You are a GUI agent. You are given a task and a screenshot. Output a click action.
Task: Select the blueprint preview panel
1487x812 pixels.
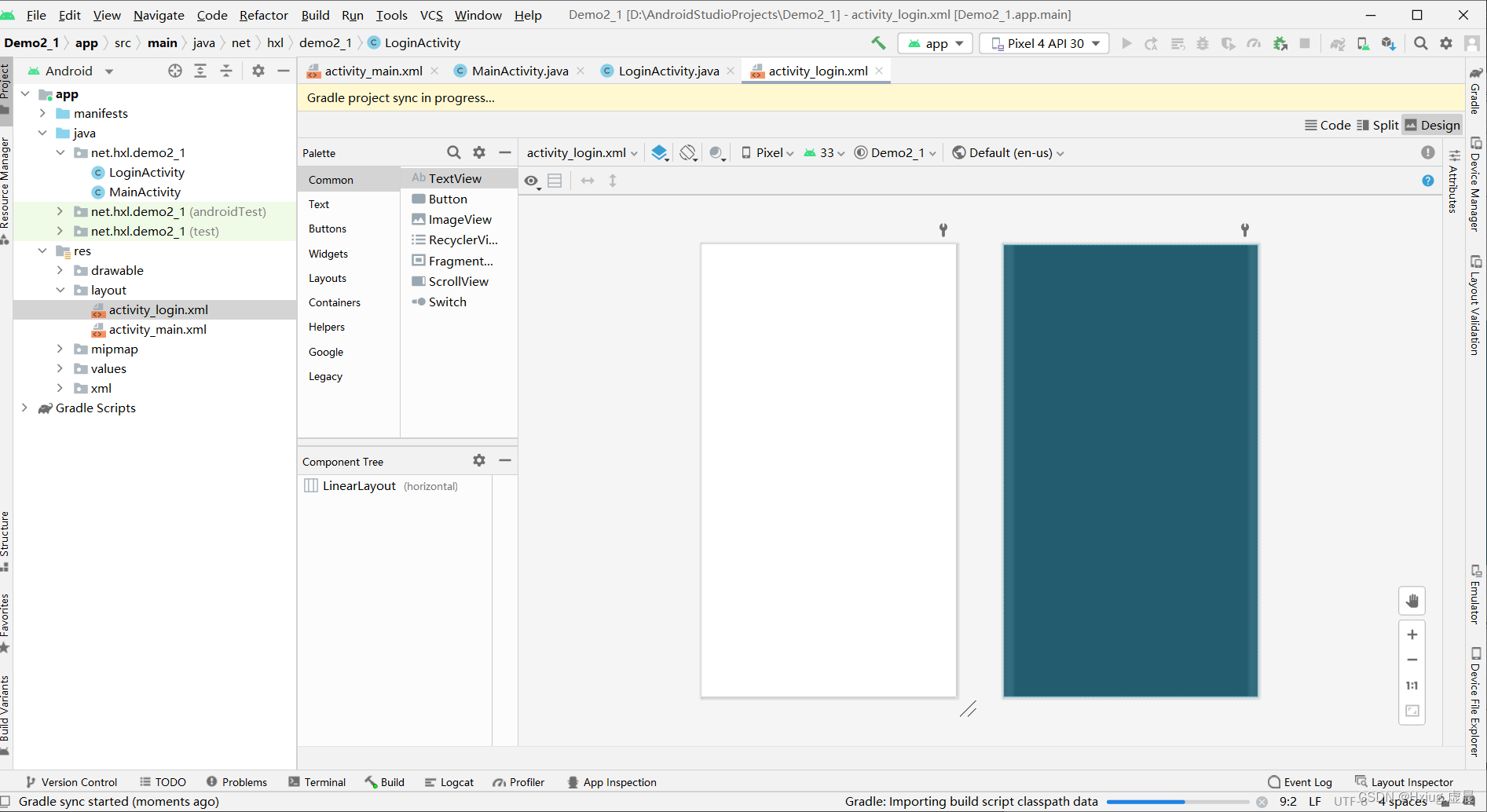[x=1130, y=470]
